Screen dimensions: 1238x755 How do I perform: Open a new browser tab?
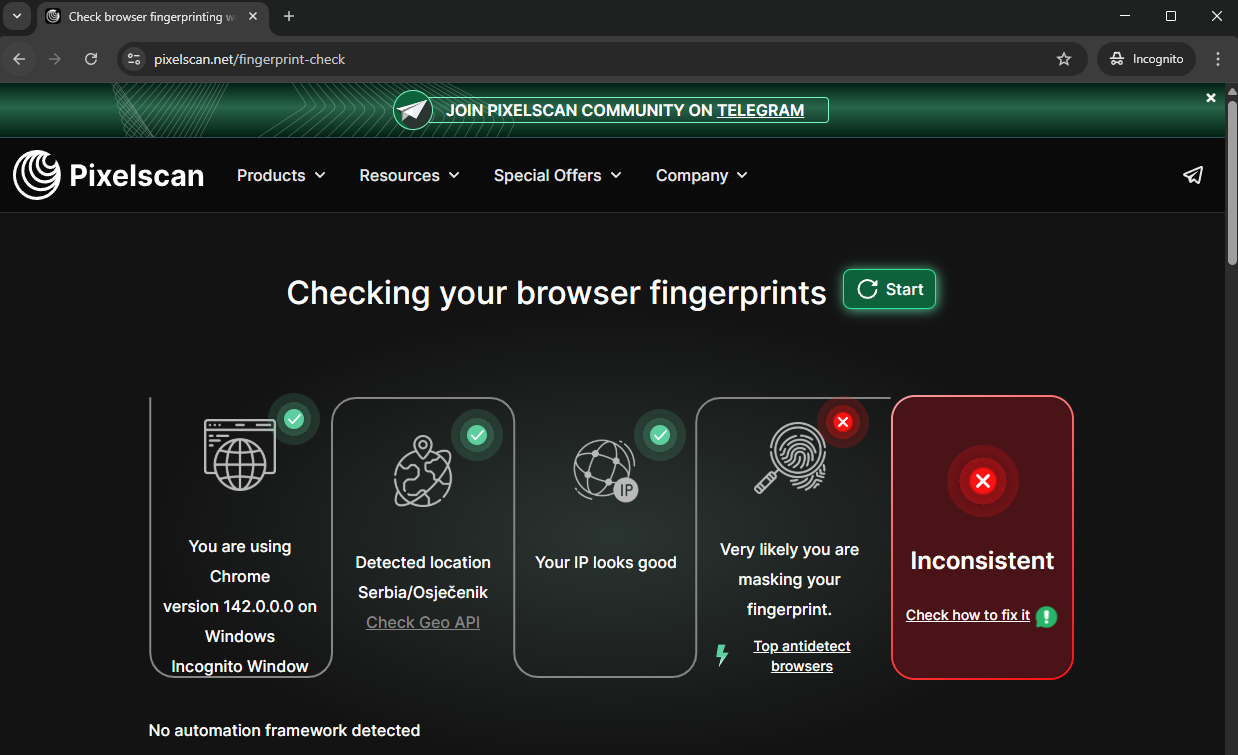pos(289,16)
